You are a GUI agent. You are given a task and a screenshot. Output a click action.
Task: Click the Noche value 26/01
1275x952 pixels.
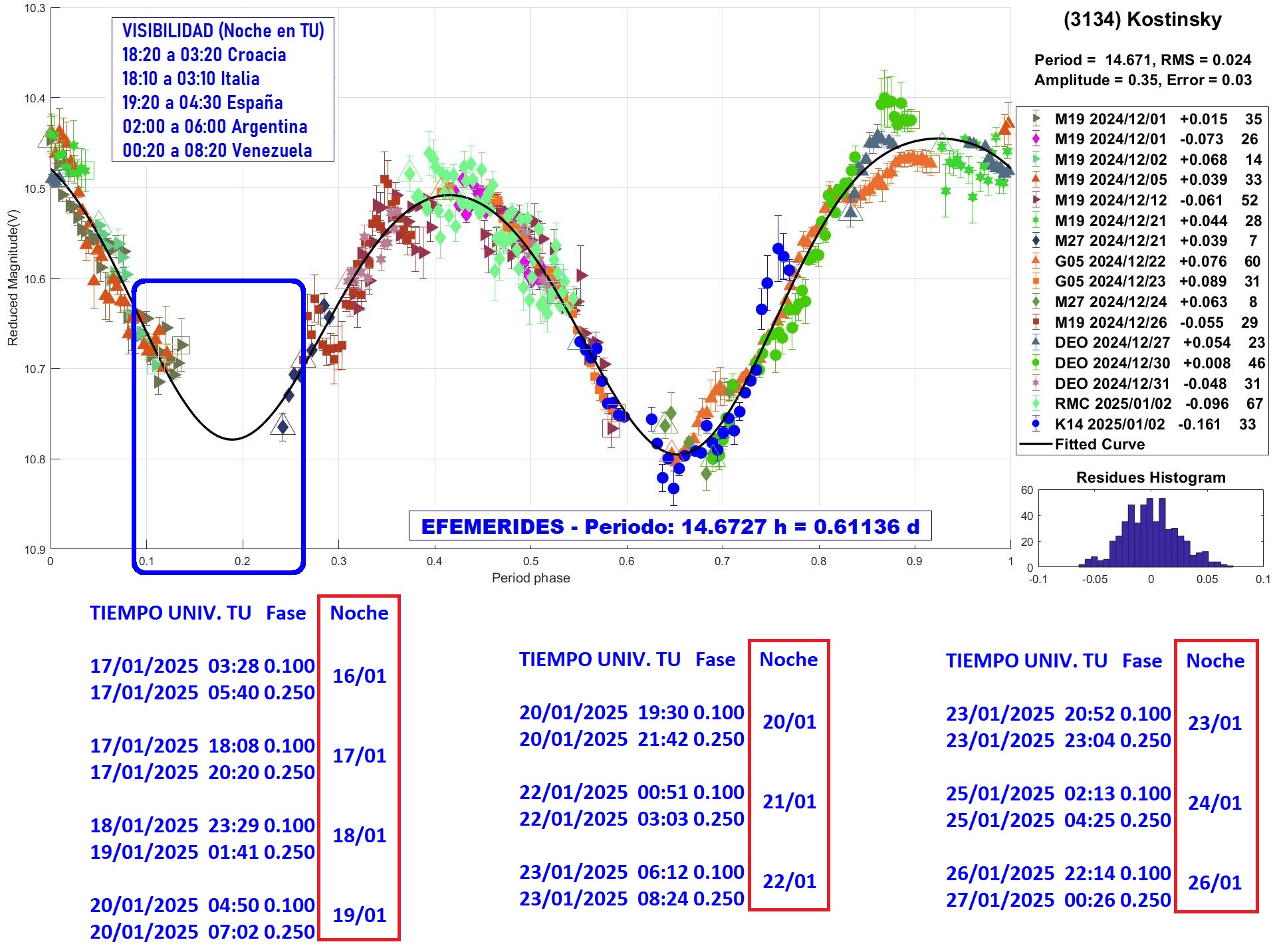pyautogui.click(x=1215, y=883)
